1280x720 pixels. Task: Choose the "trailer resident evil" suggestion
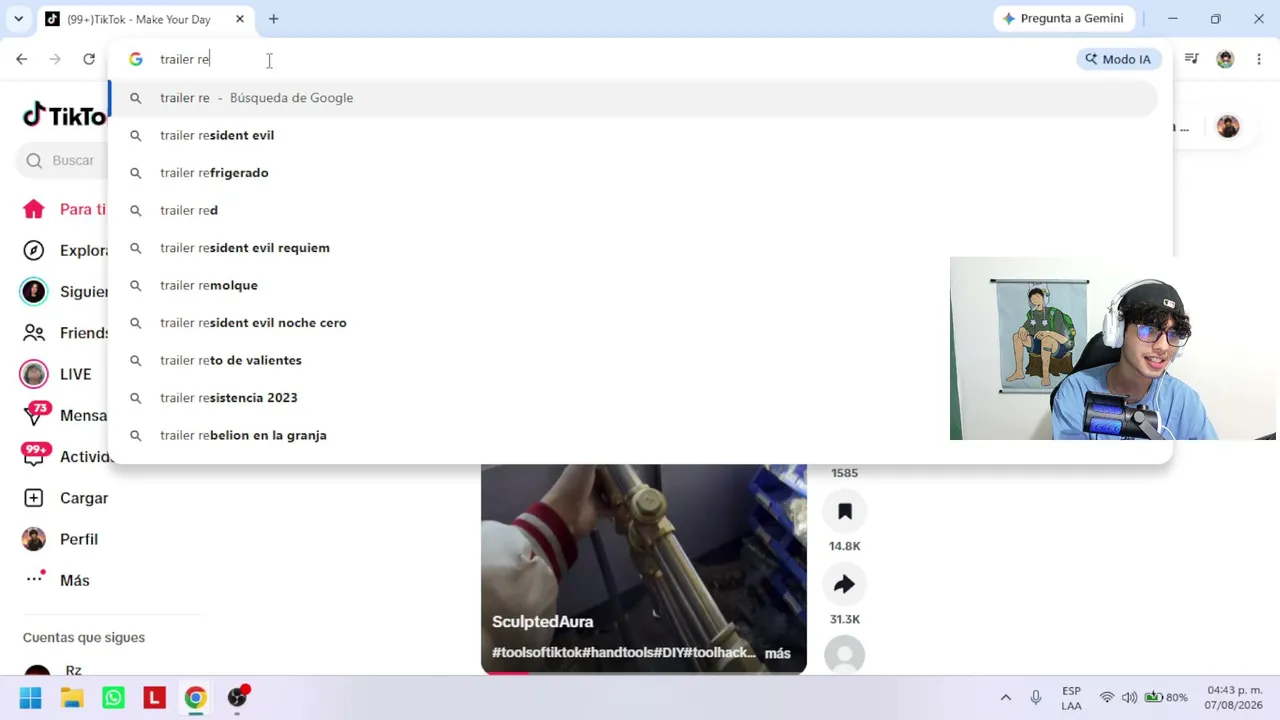pos(633,135)
